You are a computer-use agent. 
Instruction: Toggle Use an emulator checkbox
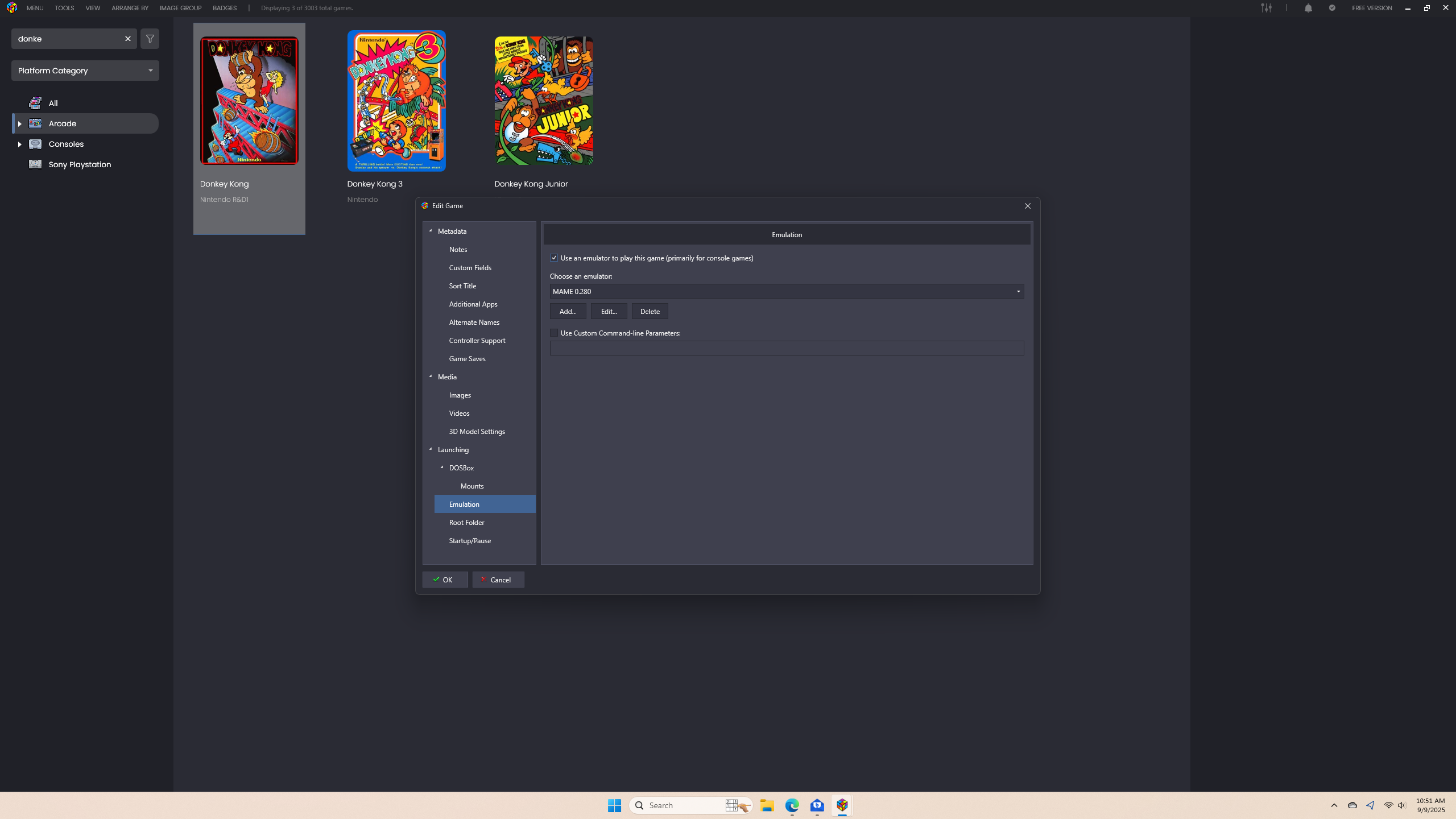point(554,258)
